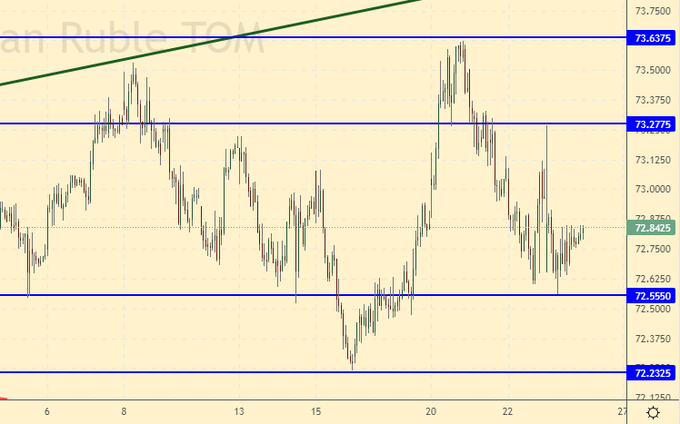
Task: Select the horizontal line at 73.2775
Action: 300,124
